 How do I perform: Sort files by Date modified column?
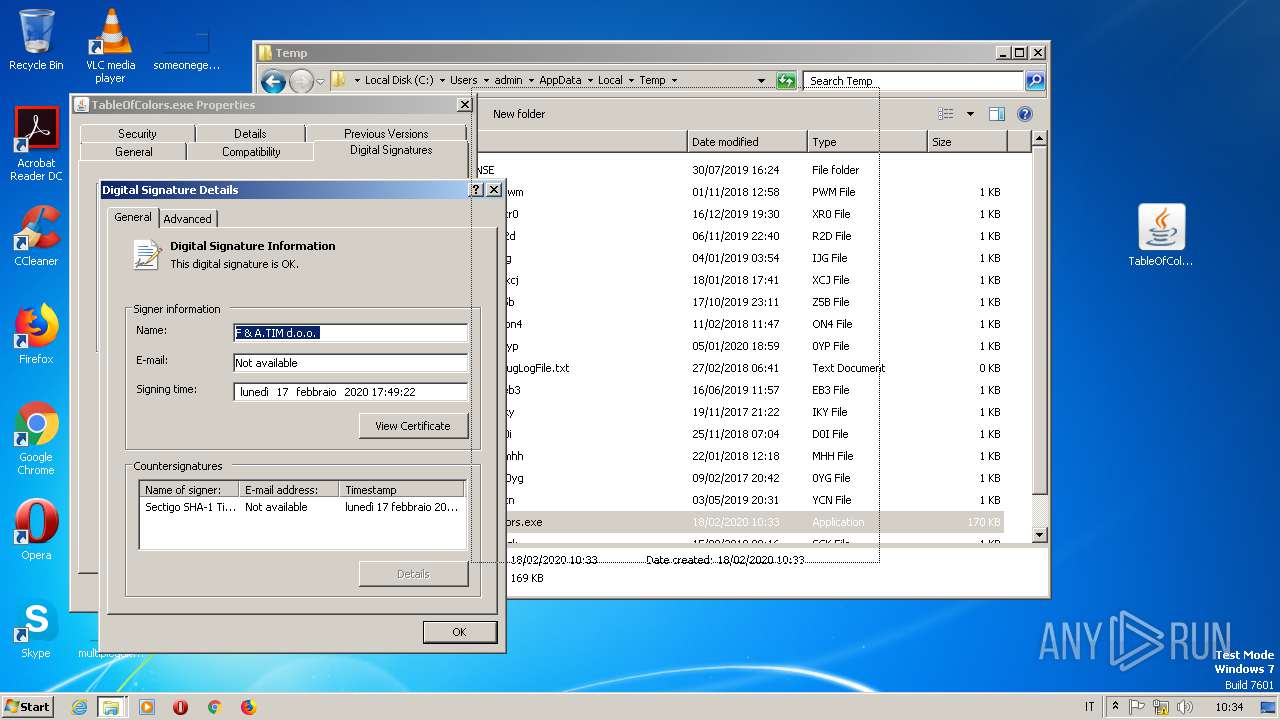(747, 142)
